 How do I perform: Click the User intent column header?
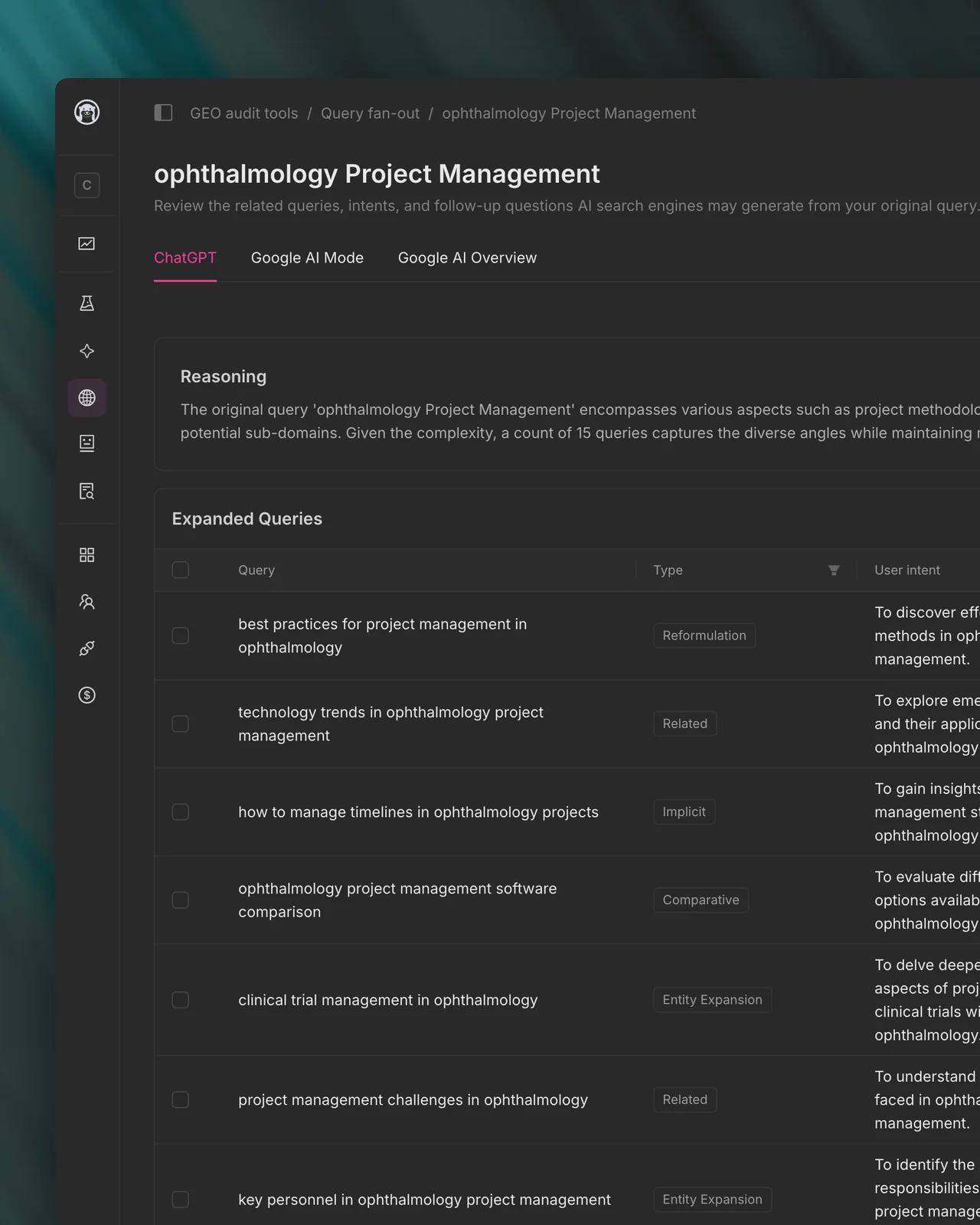pos(907,570)
